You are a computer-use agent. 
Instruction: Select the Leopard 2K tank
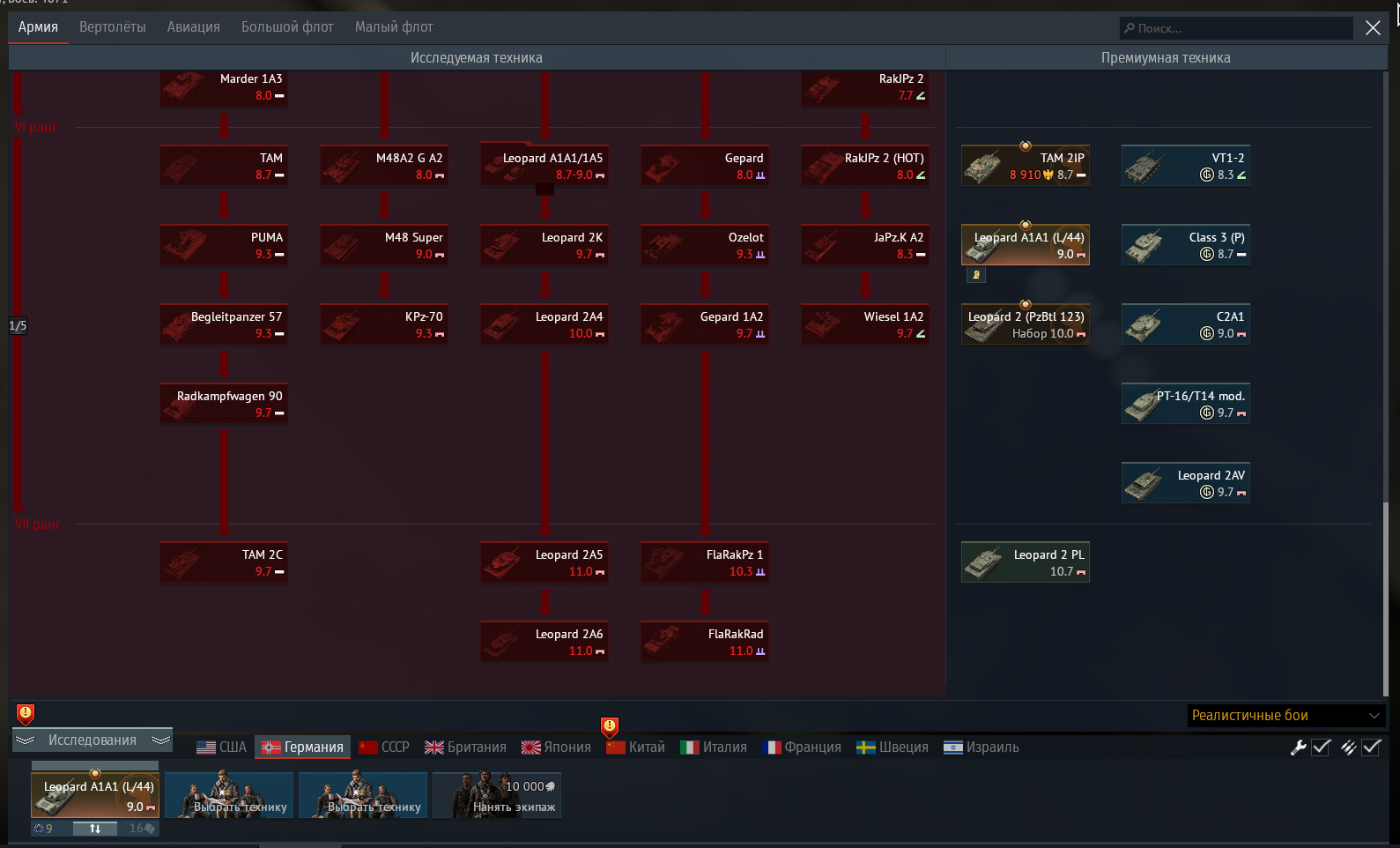coord(544,245)
